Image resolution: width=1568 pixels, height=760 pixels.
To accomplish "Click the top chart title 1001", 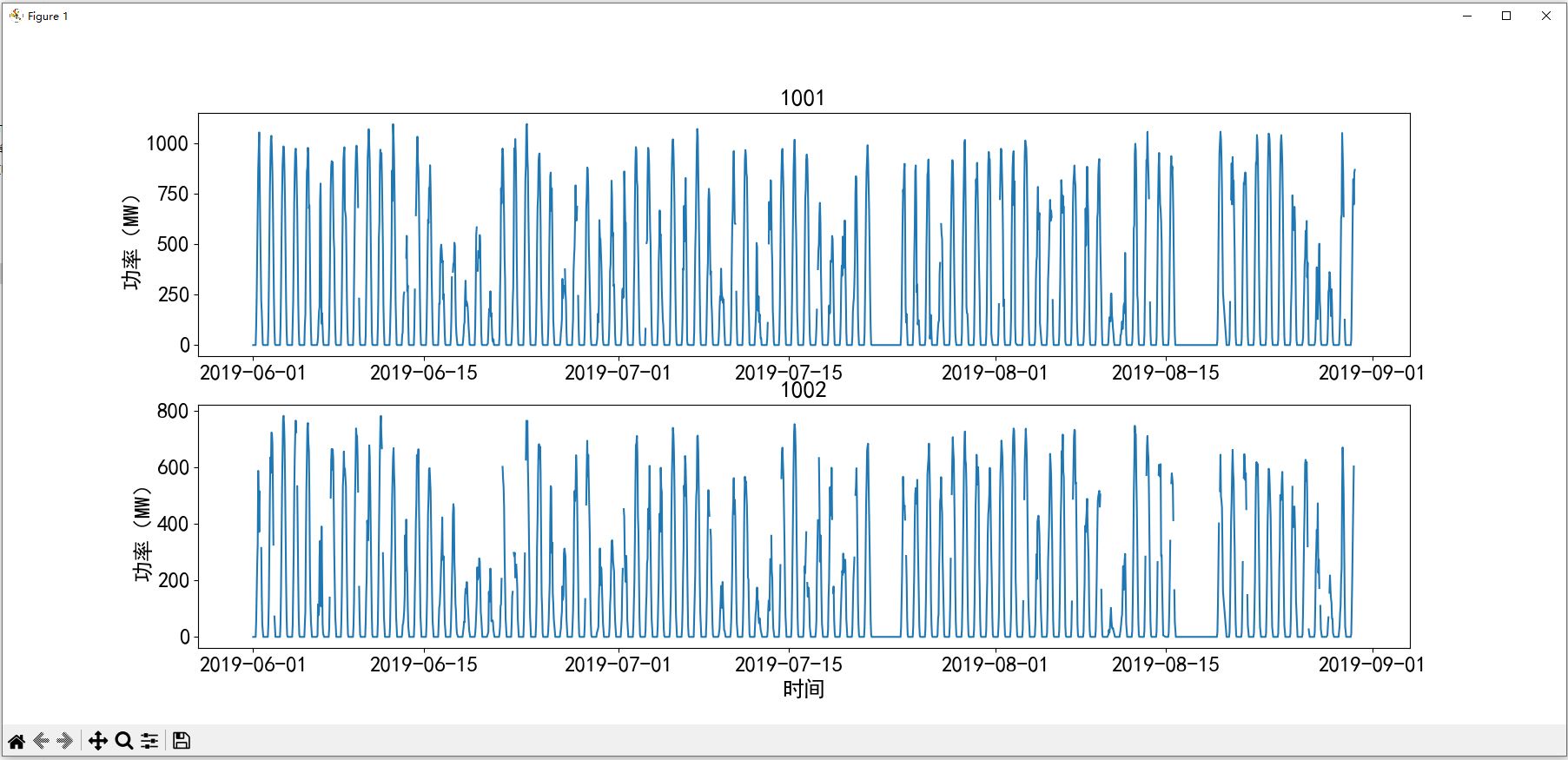I will 803,98.
